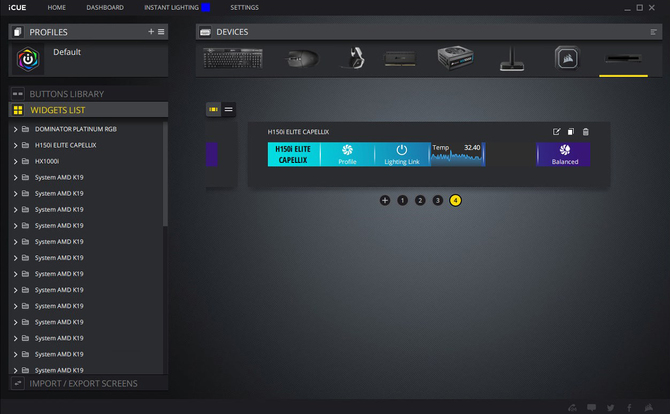Screen dimensions: 670x414
Task: Open the Profiles options menu icon
Action: point(161,32)
